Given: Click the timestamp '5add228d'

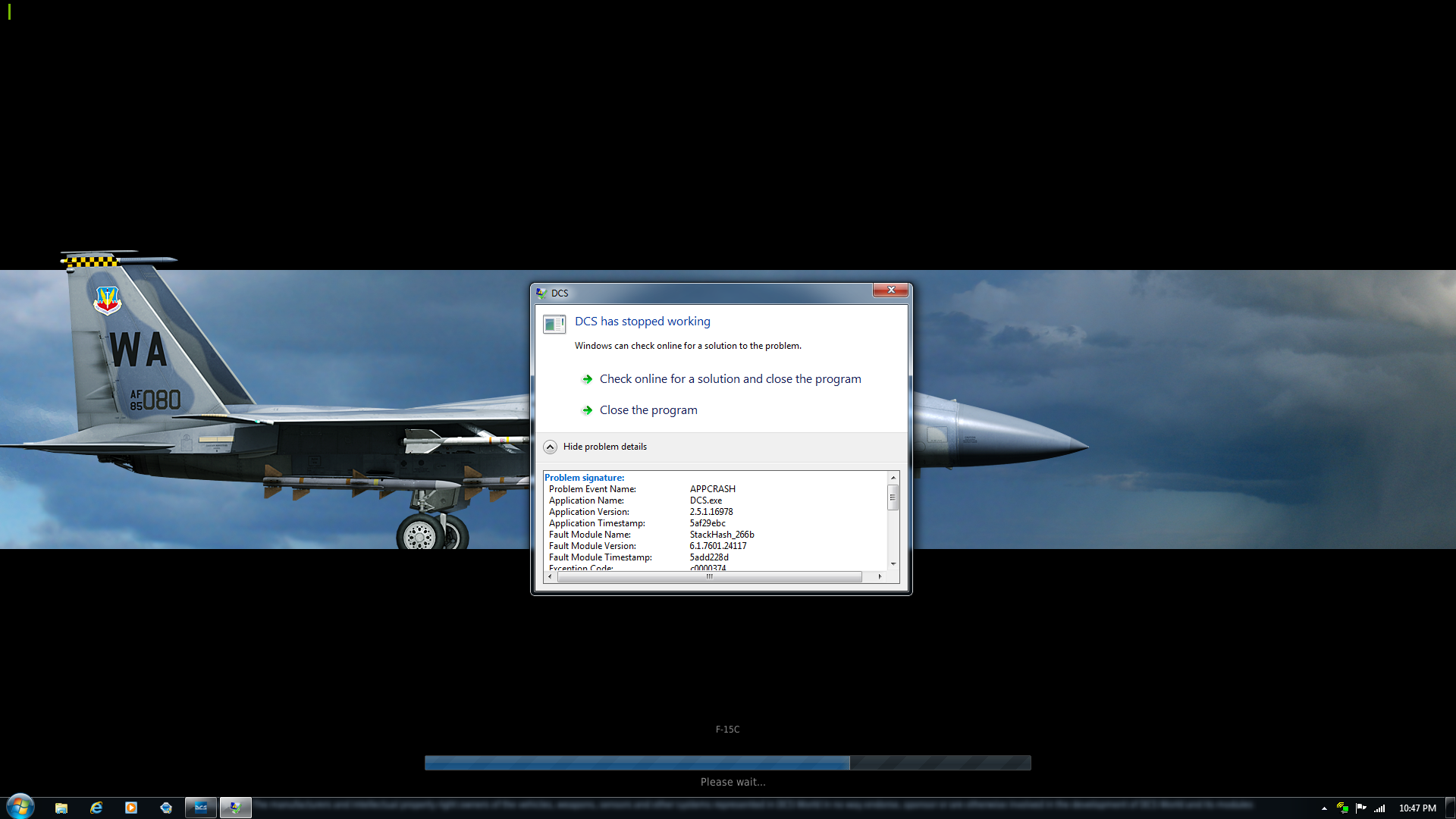Looking at the screenshot, I should point(709,557).
